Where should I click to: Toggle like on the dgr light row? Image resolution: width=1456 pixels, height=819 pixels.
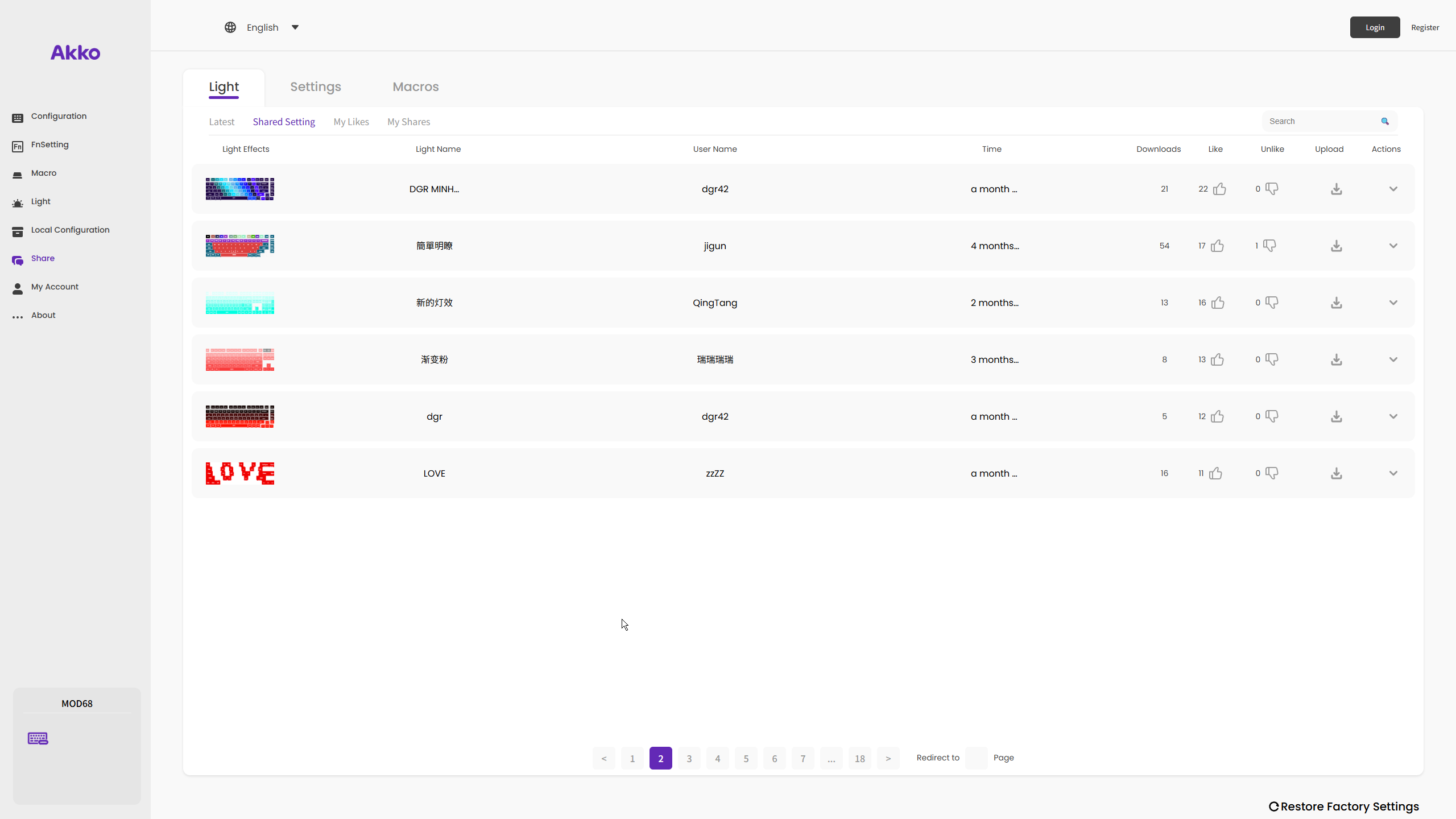(x=1217, y=416)
